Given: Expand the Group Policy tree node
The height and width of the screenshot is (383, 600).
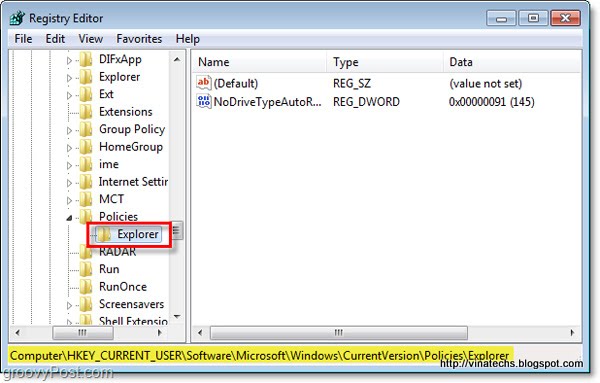Looking at the screenshot, I should (69, 130).
